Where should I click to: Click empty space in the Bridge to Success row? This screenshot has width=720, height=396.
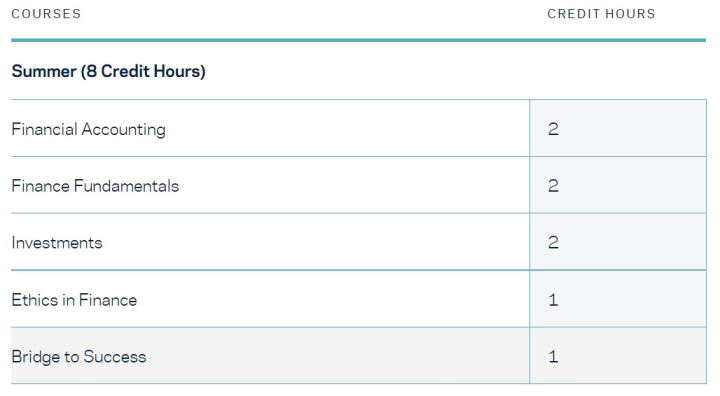point(340,356)
